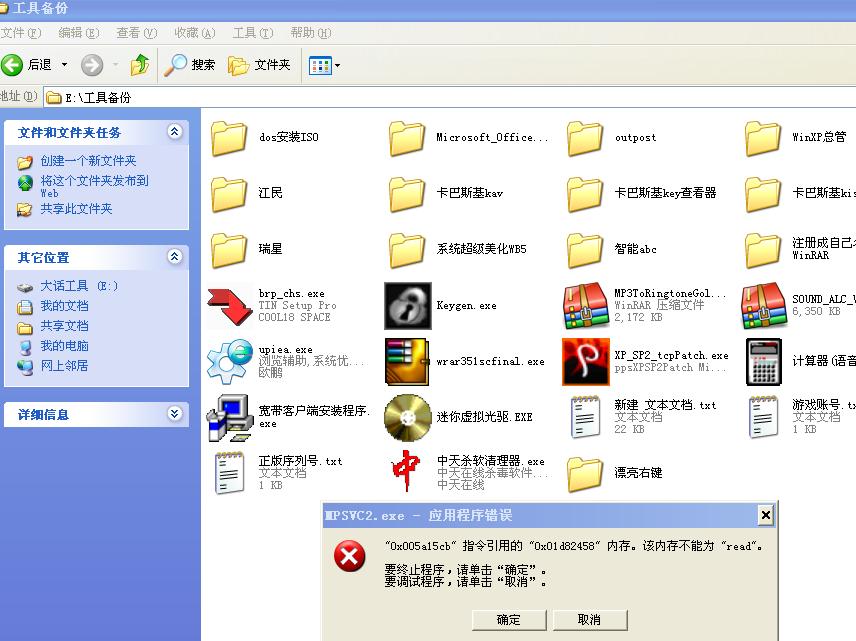Select XP_SP2_tcpPatch.exe icon
This screenshot has height=641, width=856.
pyautogui.click(x=586, y=361)
